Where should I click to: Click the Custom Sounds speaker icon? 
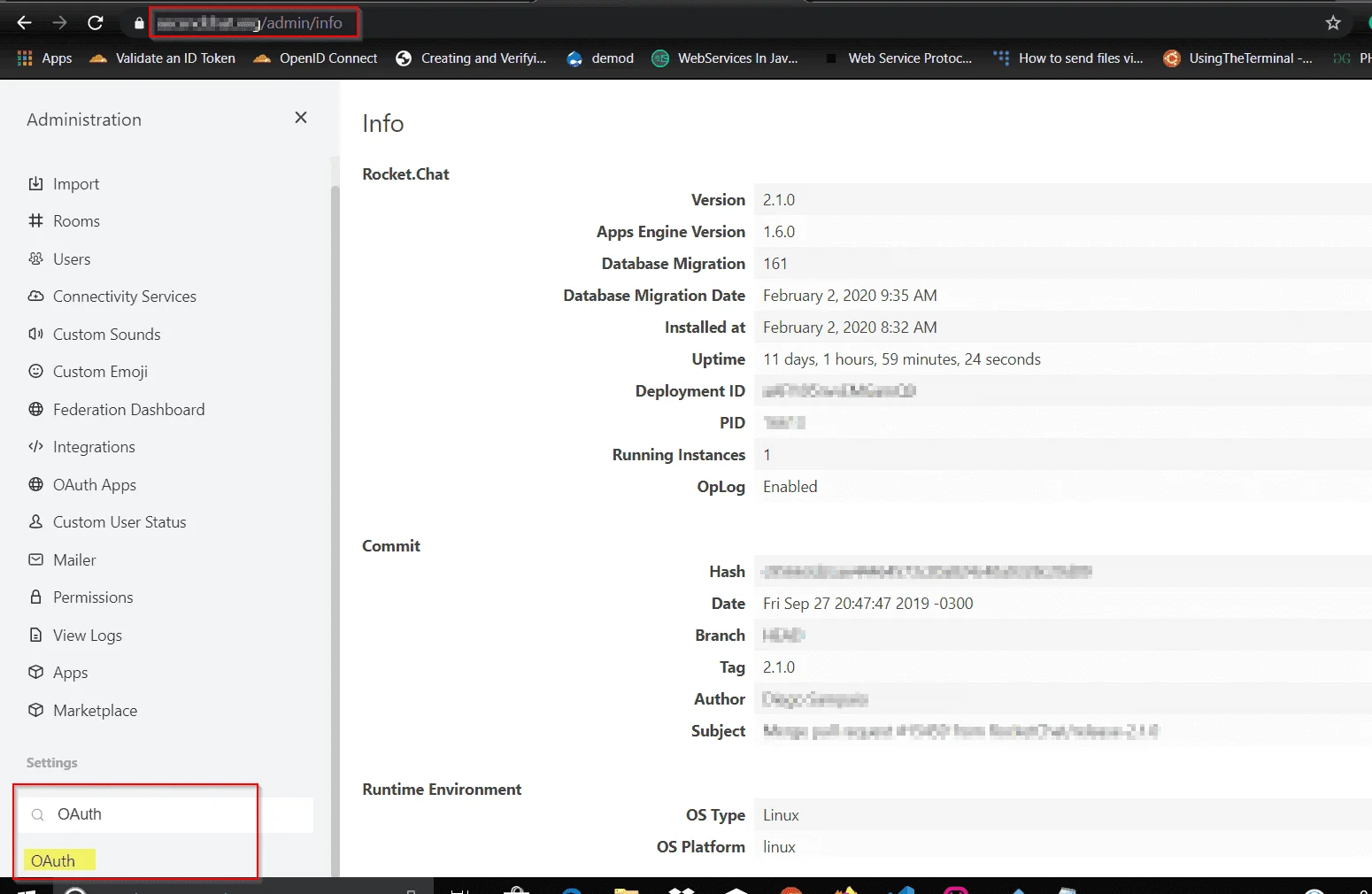[x=35, y=335]
